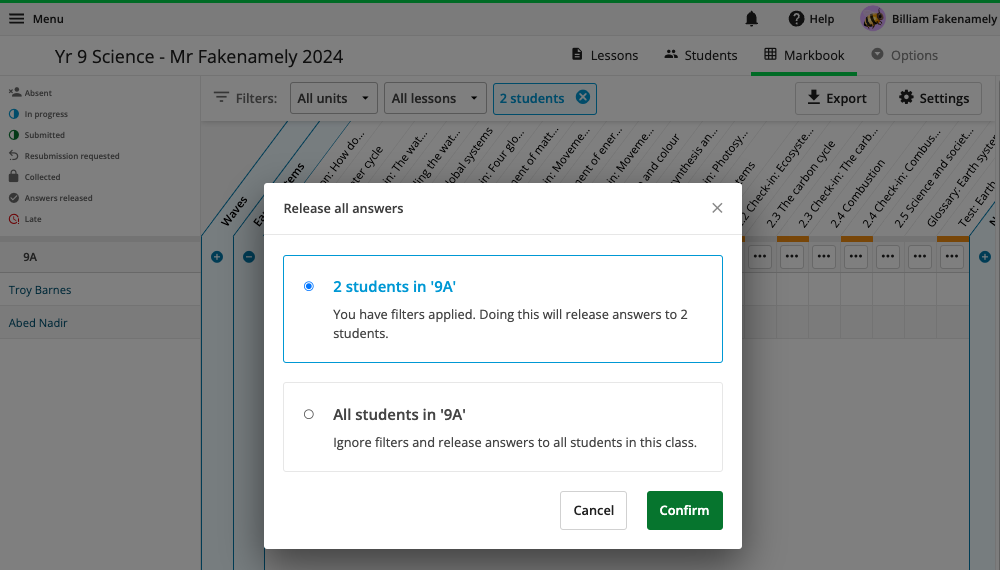Click the Late clock legend icon
The width and height of the screenshot is (1000, 570).
[14, 219]
